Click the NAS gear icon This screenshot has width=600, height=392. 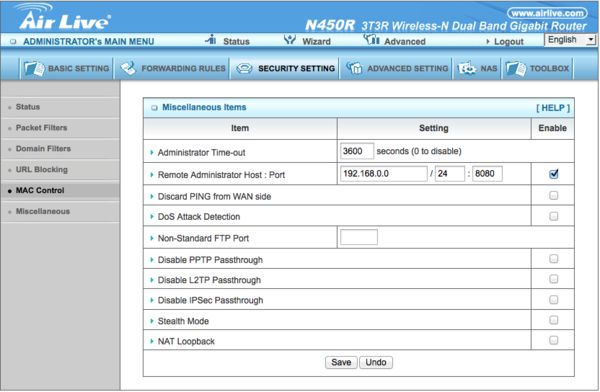pos(466,69)
